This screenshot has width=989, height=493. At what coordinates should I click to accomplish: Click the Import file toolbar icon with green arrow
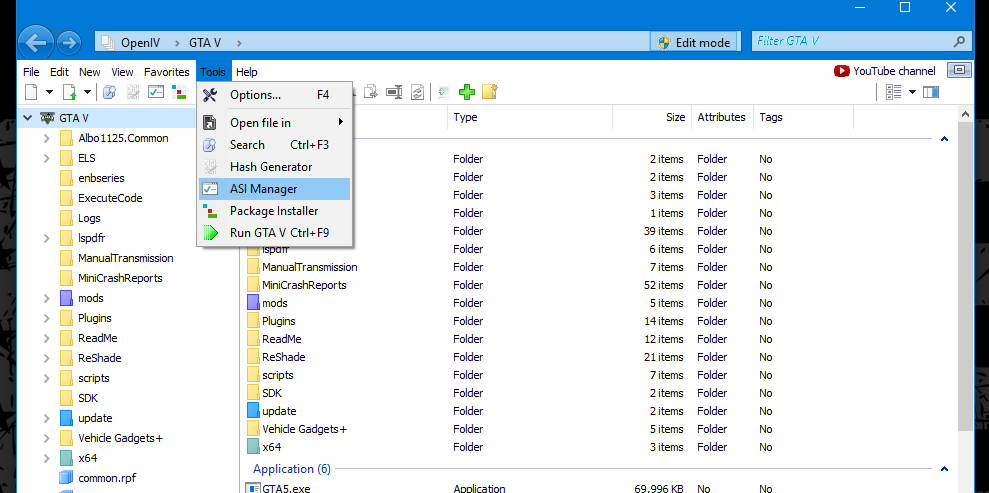point(69,92)
